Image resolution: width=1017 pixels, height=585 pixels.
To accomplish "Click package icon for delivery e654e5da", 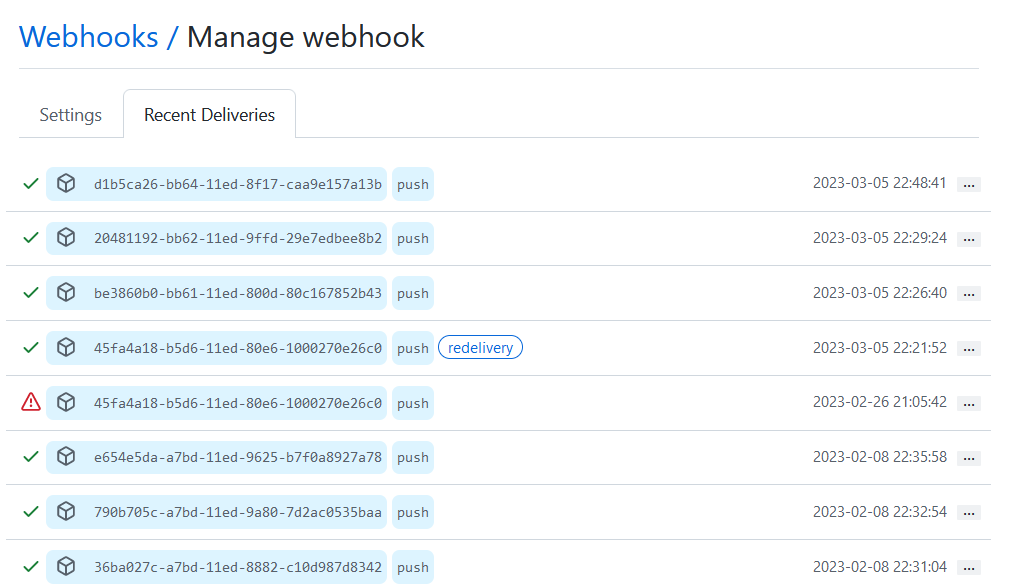I will [x=66, y=457].
